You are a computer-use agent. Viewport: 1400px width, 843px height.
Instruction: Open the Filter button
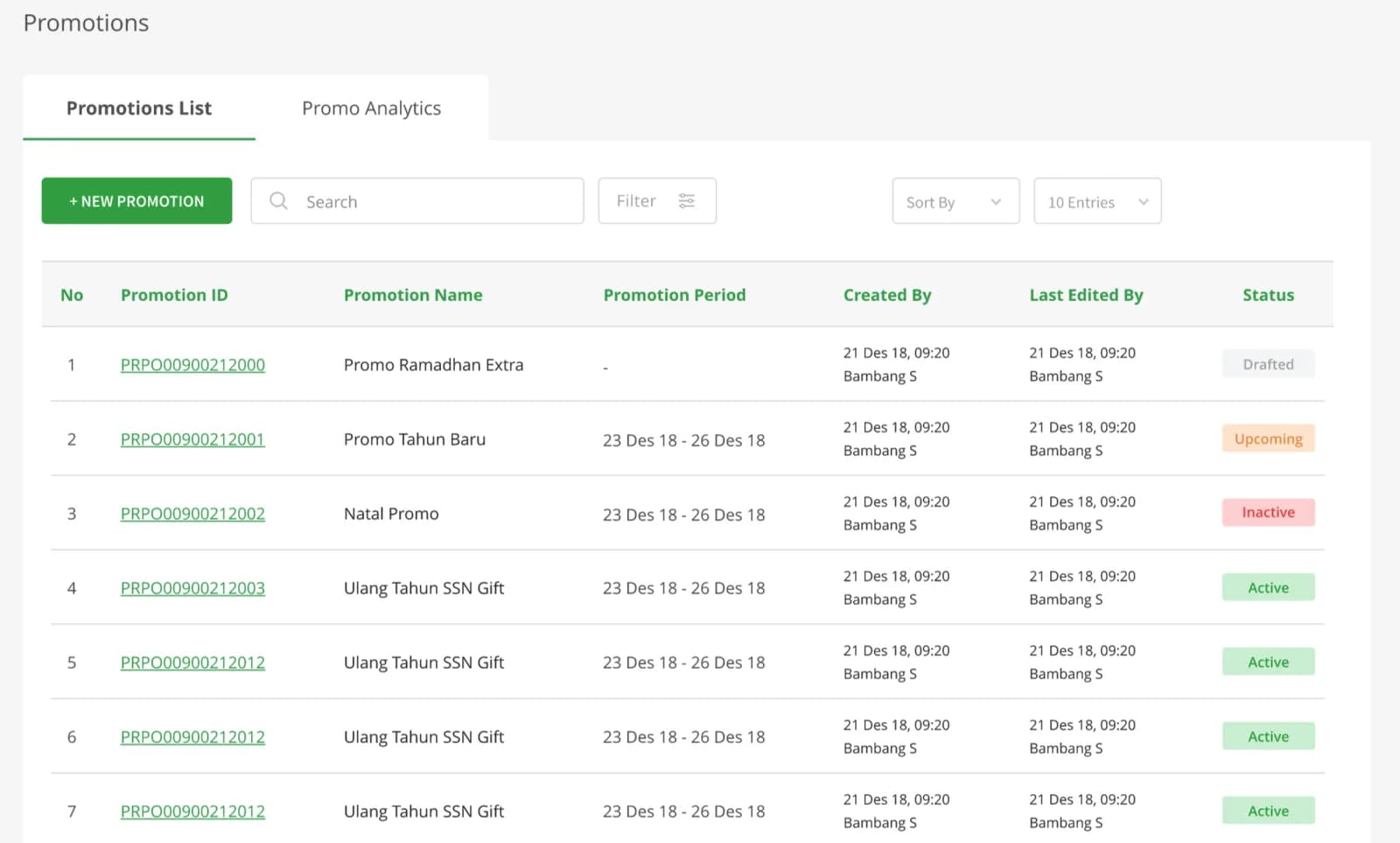[657, 201]
